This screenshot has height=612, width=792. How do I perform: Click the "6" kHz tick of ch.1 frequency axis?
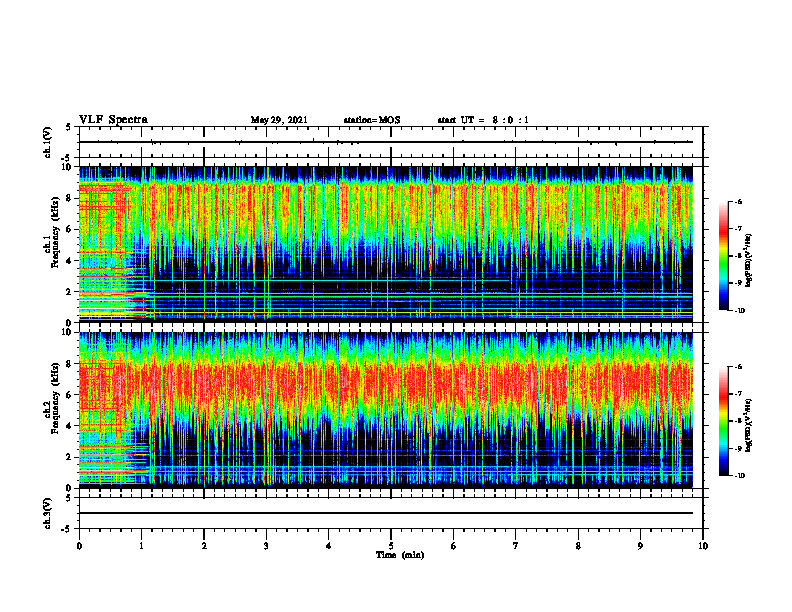point(71,229)
